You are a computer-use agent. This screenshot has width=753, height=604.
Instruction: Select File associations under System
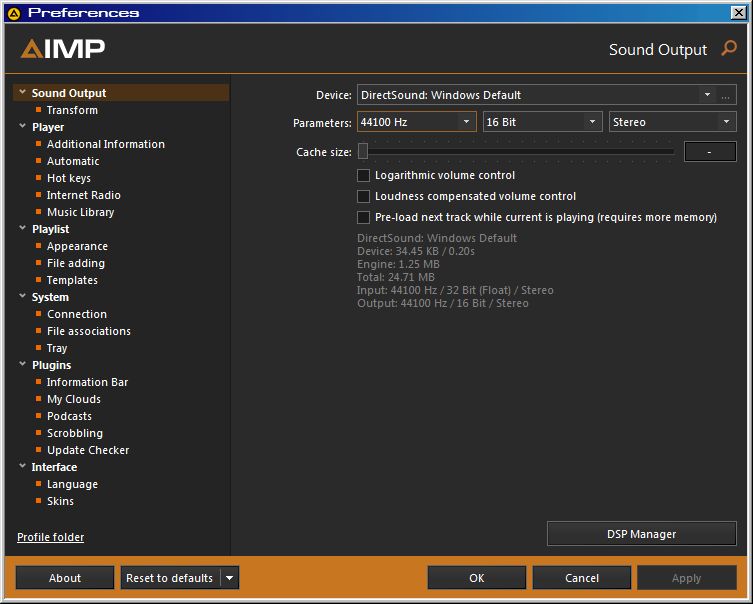[89, 331]
